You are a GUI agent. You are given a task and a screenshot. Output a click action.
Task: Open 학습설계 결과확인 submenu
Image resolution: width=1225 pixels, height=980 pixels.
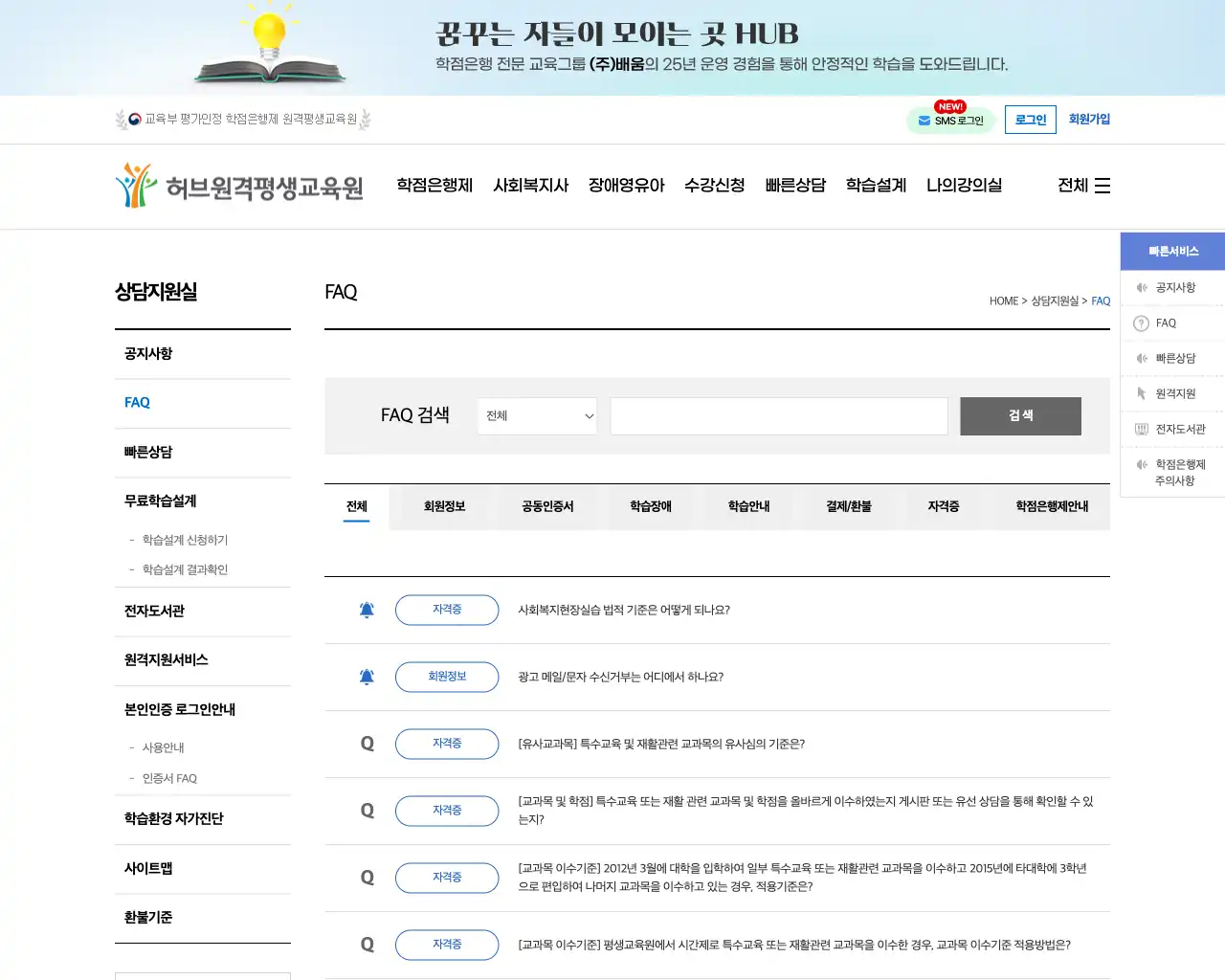(185, 569)
